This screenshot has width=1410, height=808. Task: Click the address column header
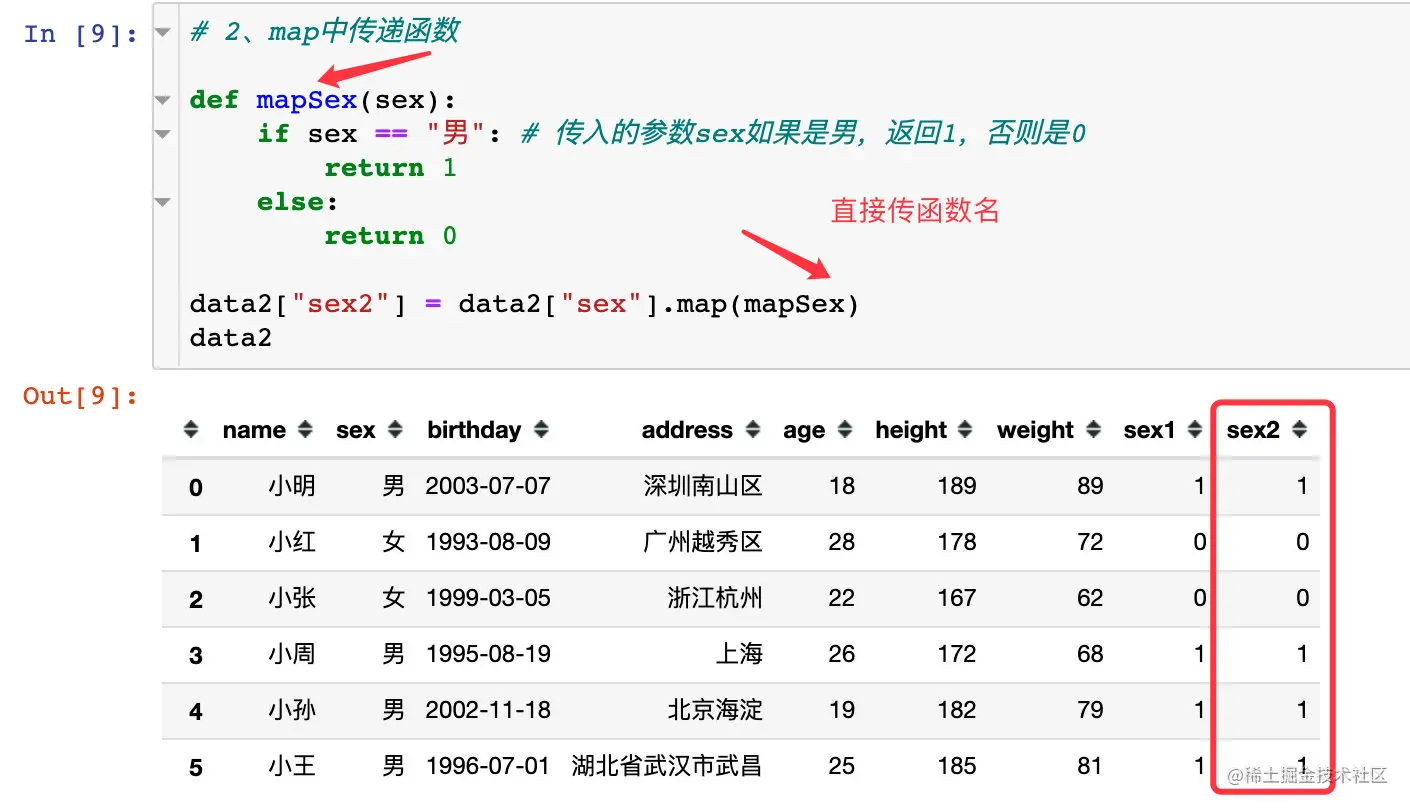pyautogui.click(x=687, y=430)
